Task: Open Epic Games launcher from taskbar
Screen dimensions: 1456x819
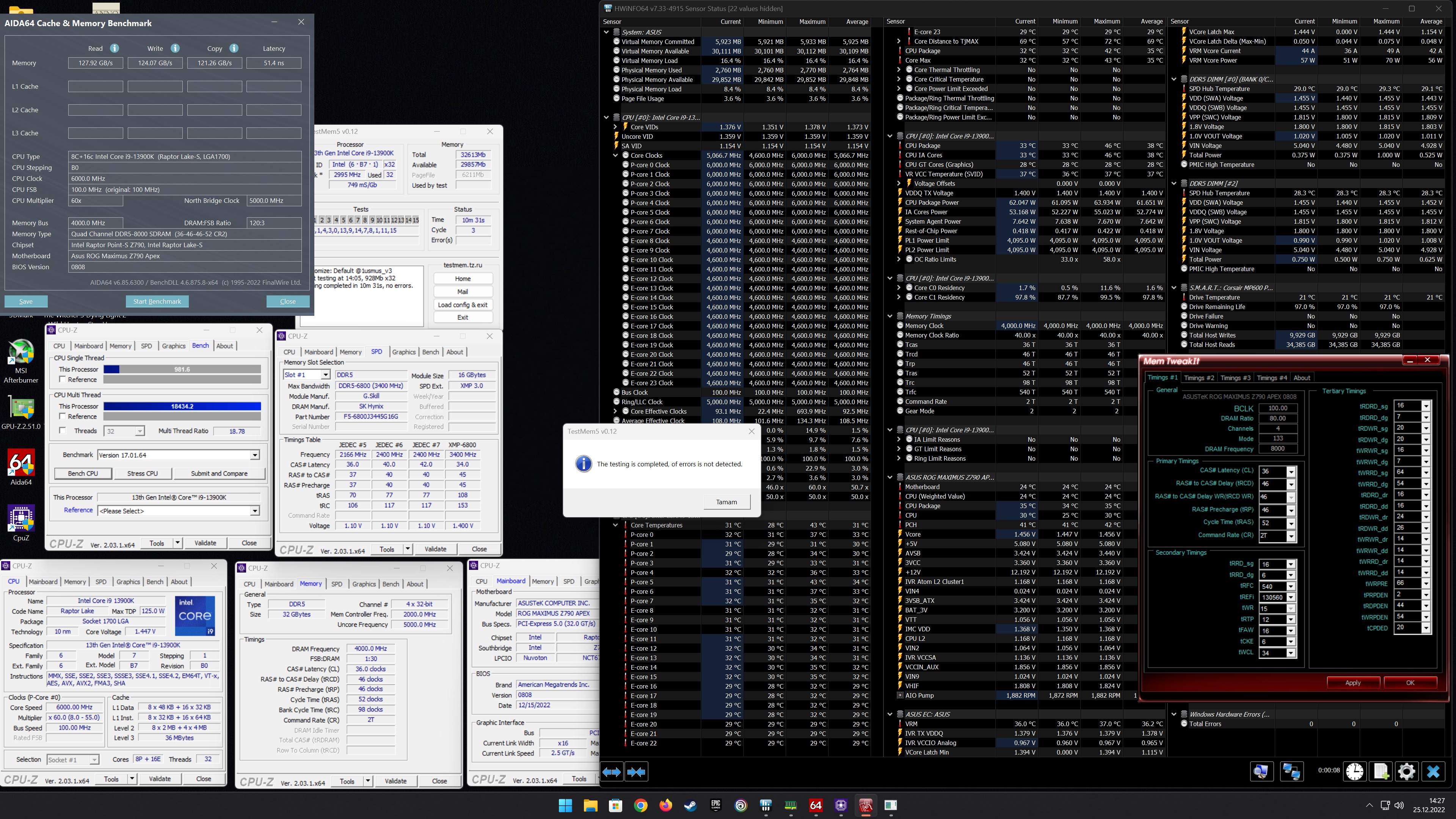Action: 715,805
